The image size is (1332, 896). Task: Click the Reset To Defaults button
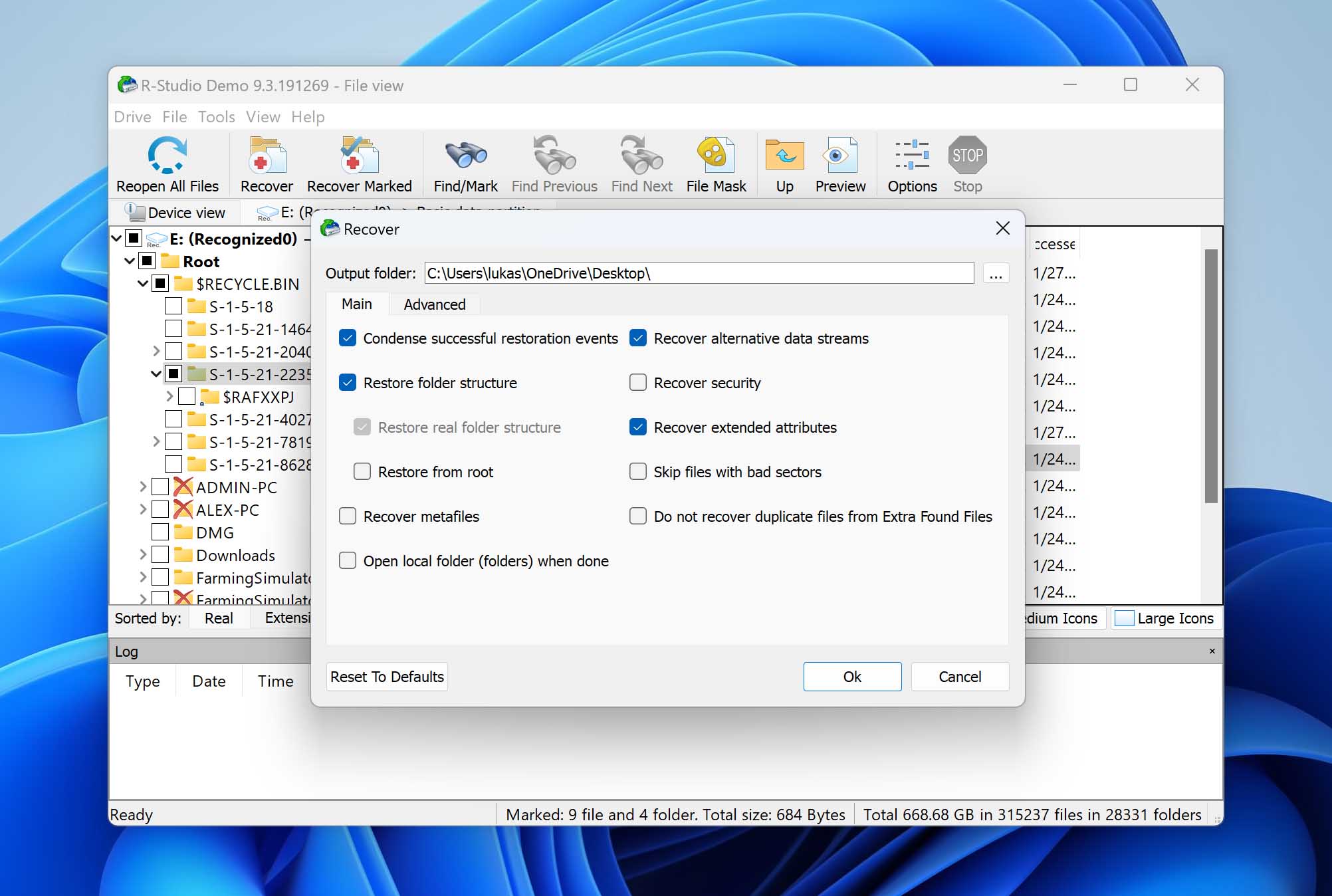click(387, 676)
